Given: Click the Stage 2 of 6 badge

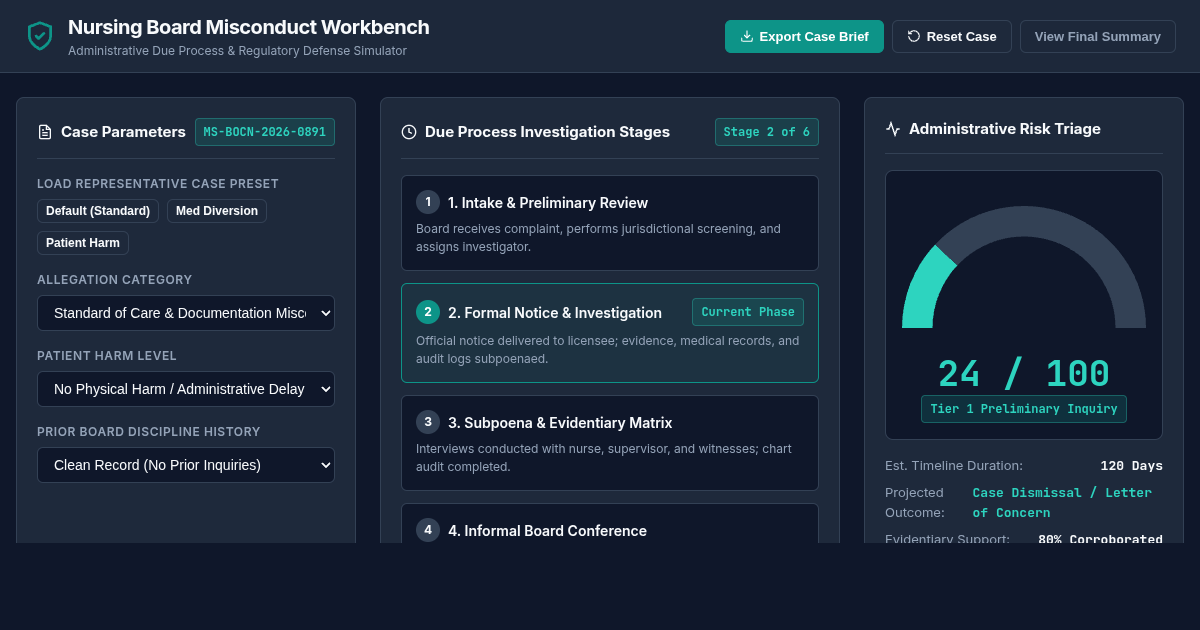Looking at the screenshot, I should (767, 132).
